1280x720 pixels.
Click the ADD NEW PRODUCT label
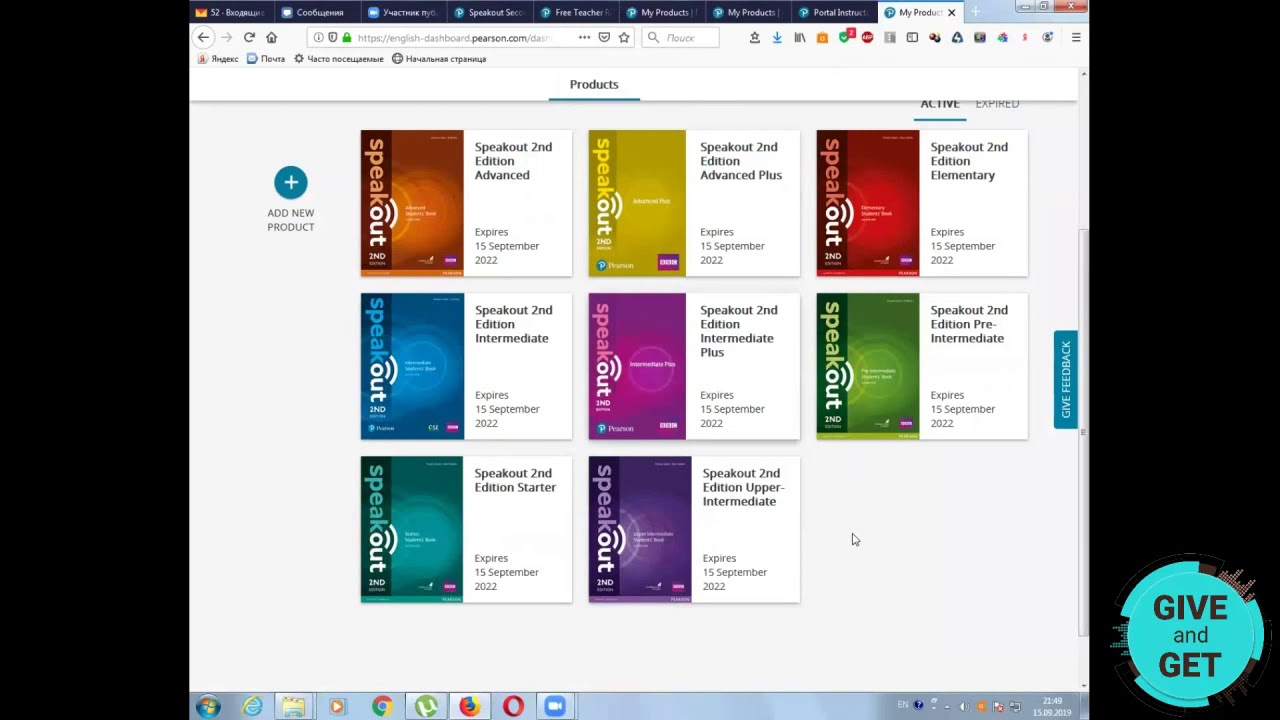(x=291, y=220)
